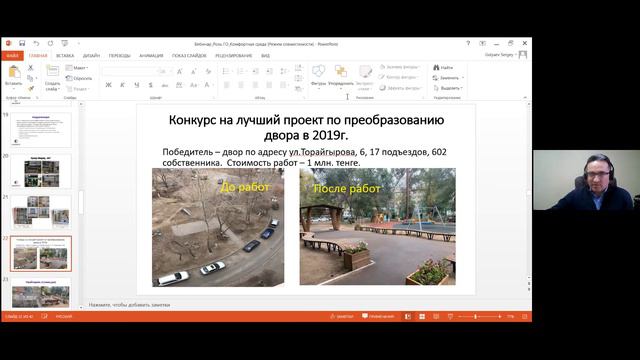Start slideshow from quick access toolbar
Viewport: 640px width, 360px height.
pos(64,43)
